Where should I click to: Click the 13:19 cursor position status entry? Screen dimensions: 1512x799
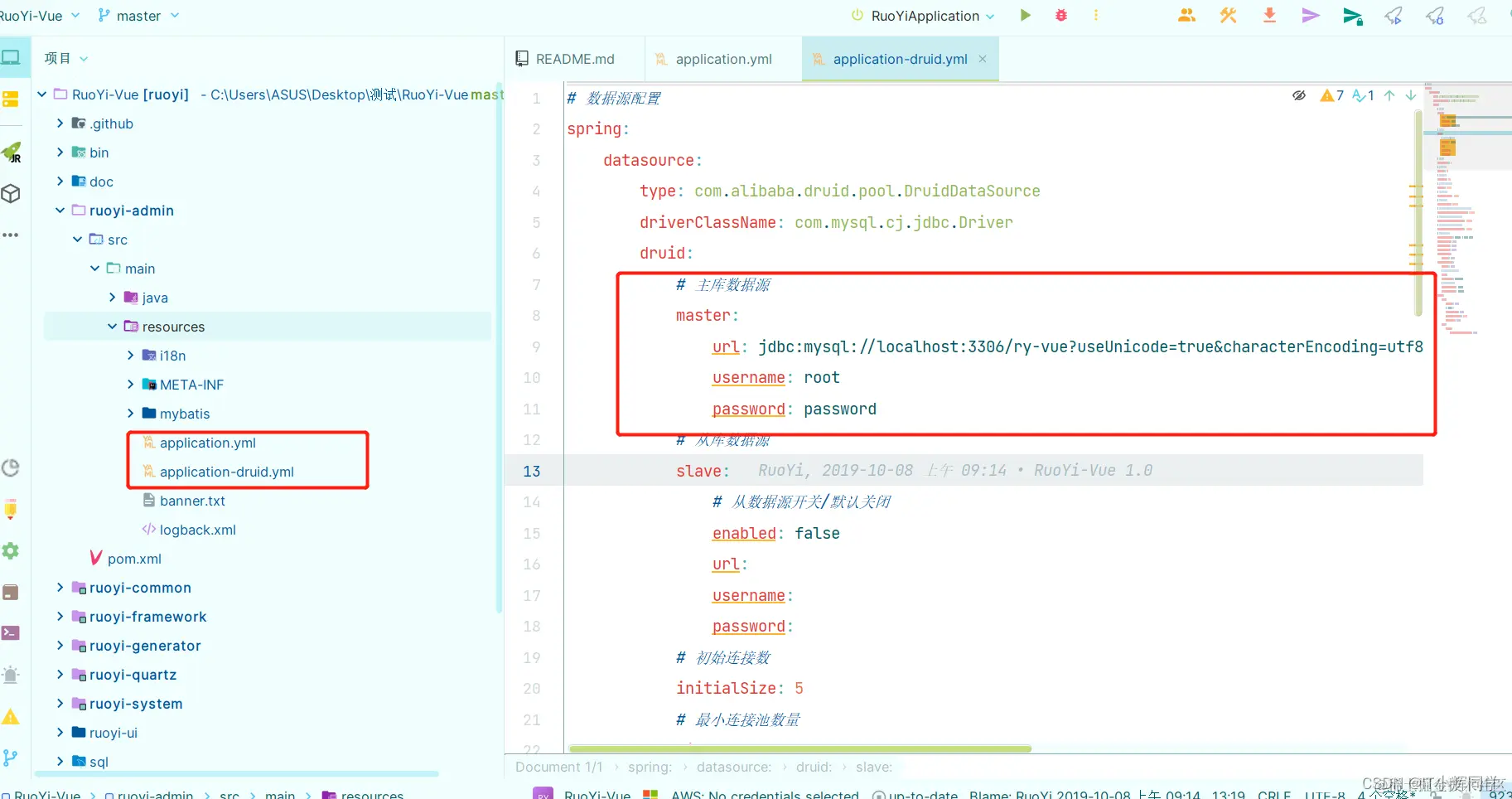point(1228,794)
